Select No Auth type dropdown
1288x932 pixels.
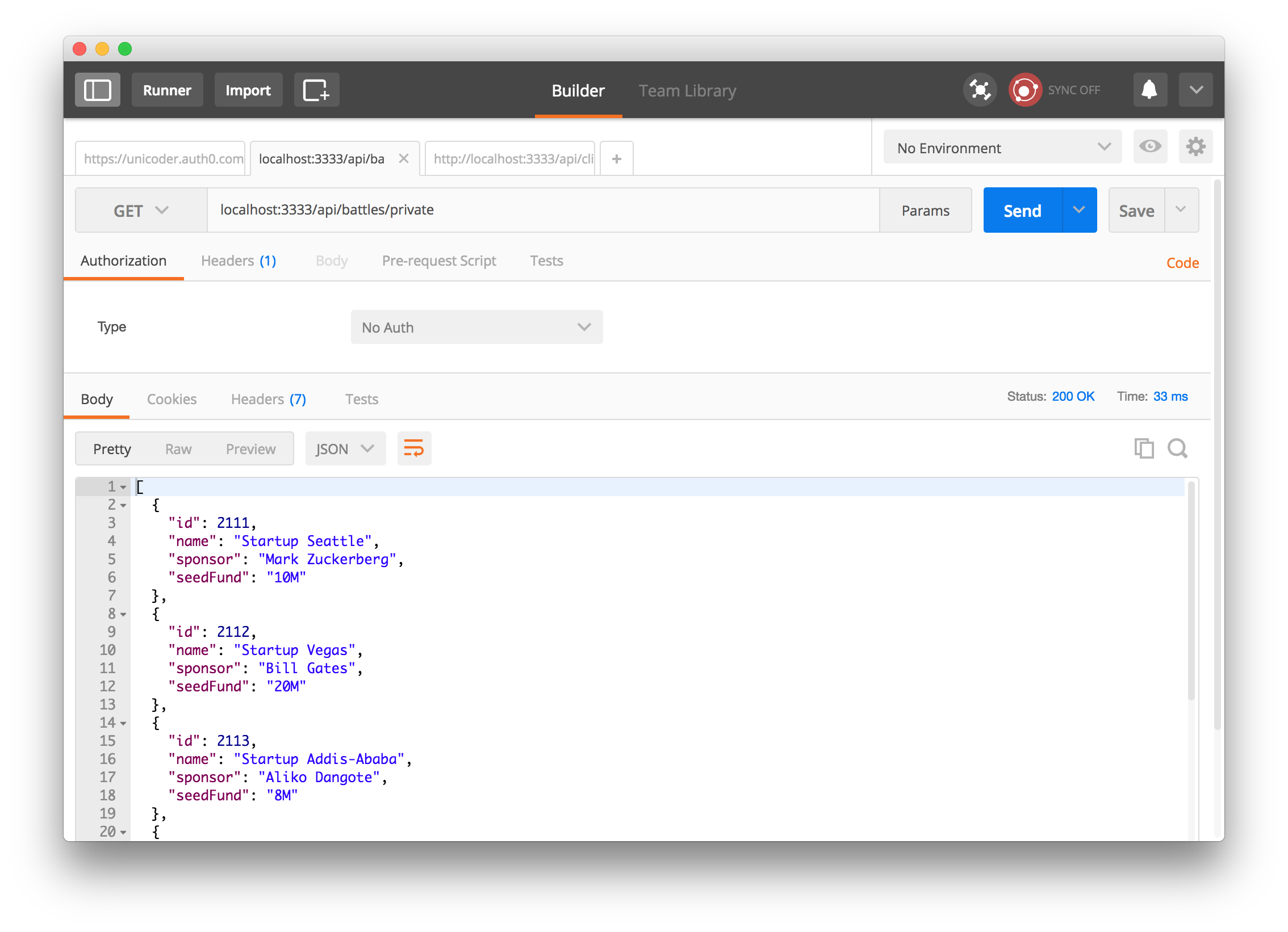pos(478,326)
